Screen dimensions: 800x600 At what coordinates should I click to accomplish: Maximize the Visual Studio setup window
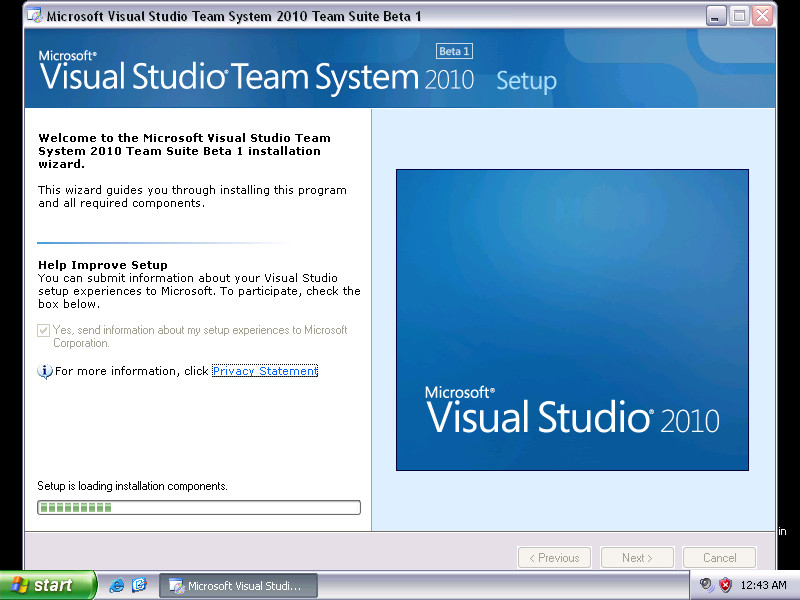click(739, 16)
